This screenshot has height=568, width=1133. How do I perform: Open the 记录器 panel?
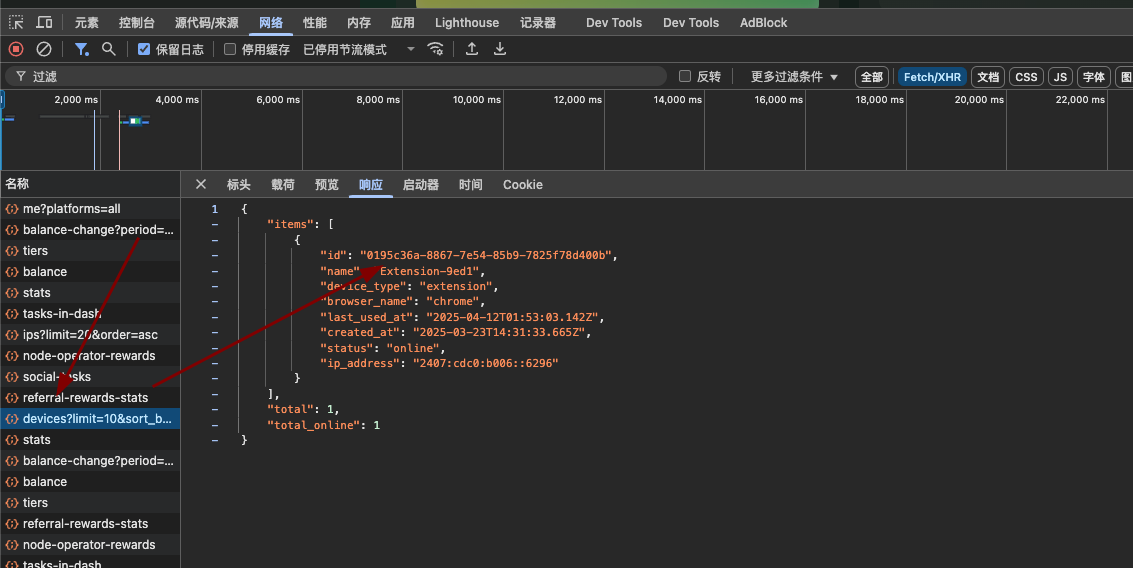point(538,22)
